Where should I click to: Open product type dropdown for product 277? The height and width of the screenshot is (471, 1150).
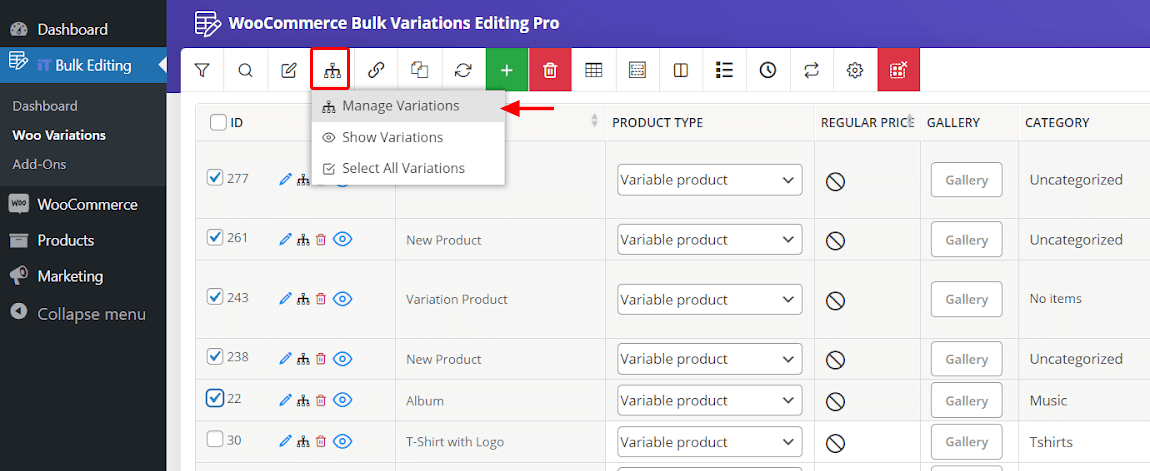coord(709,180)
